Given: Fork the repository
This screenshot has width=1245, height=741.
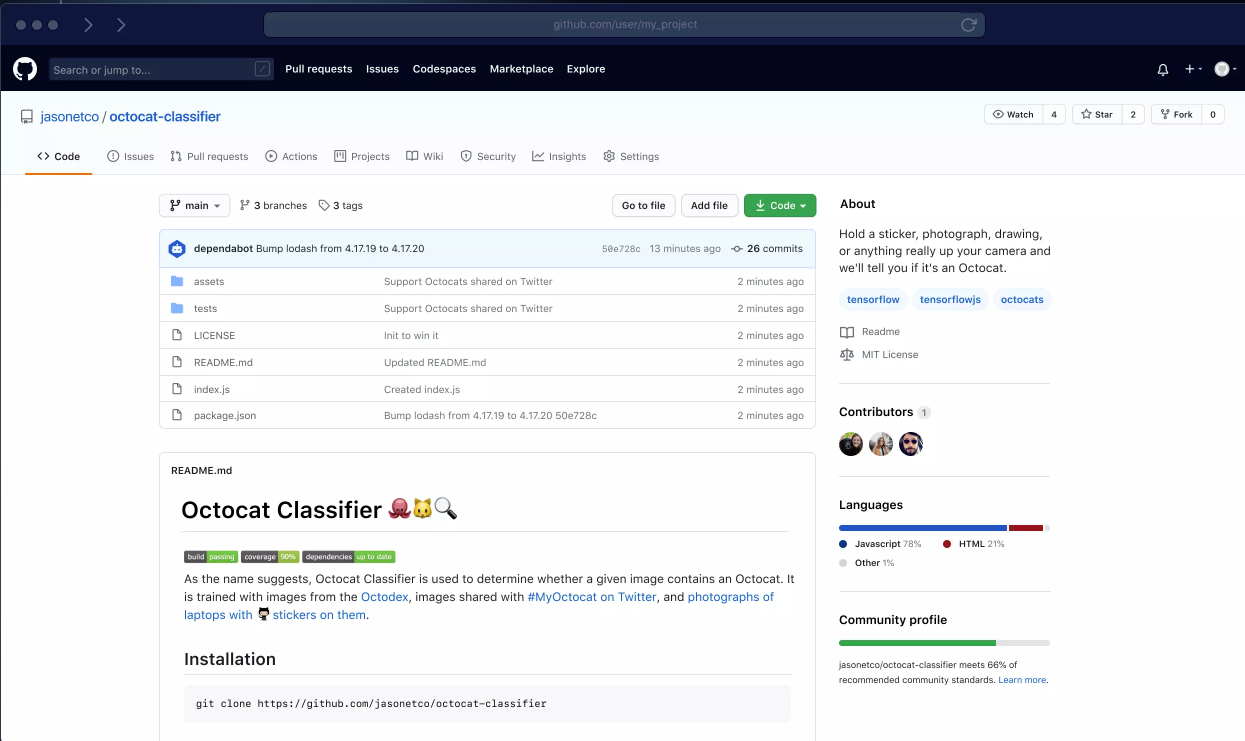Looking at the screenshot, I should click(x=1175, y=115).
